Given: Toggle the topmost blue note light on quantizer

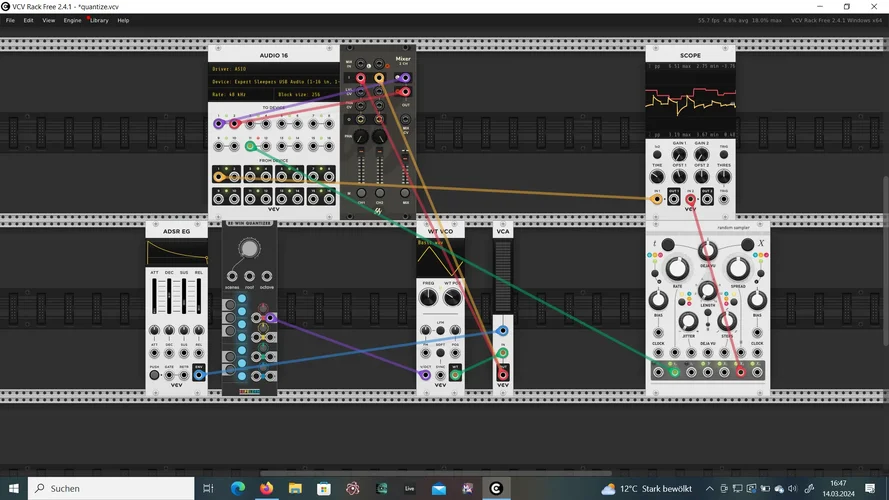Looking at the screenshot, I should 242,298.
